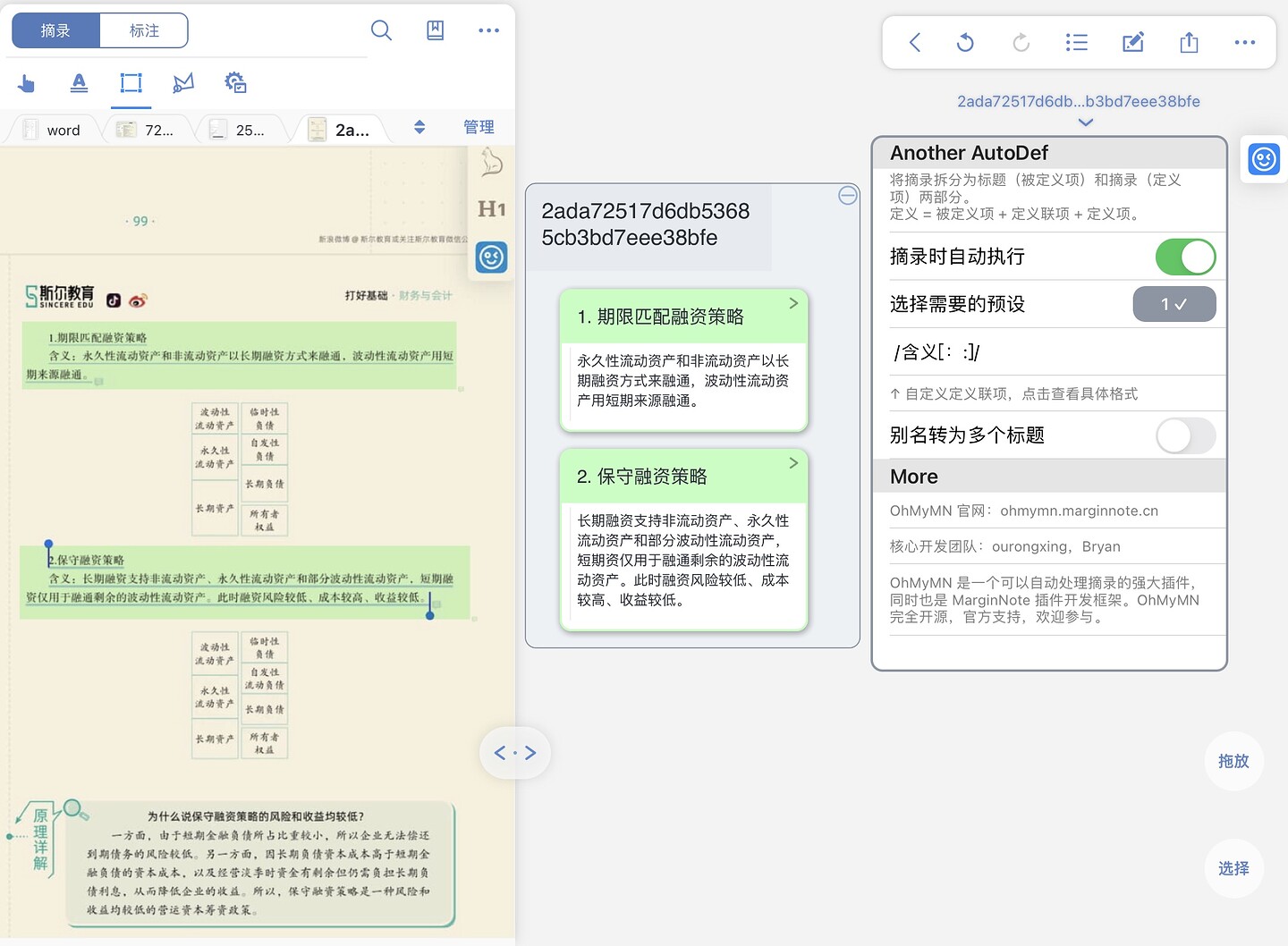Switch to the 2a... document tab
Image resolution: width=1288 pixels, height=946 pixels.
coord(343,130)
